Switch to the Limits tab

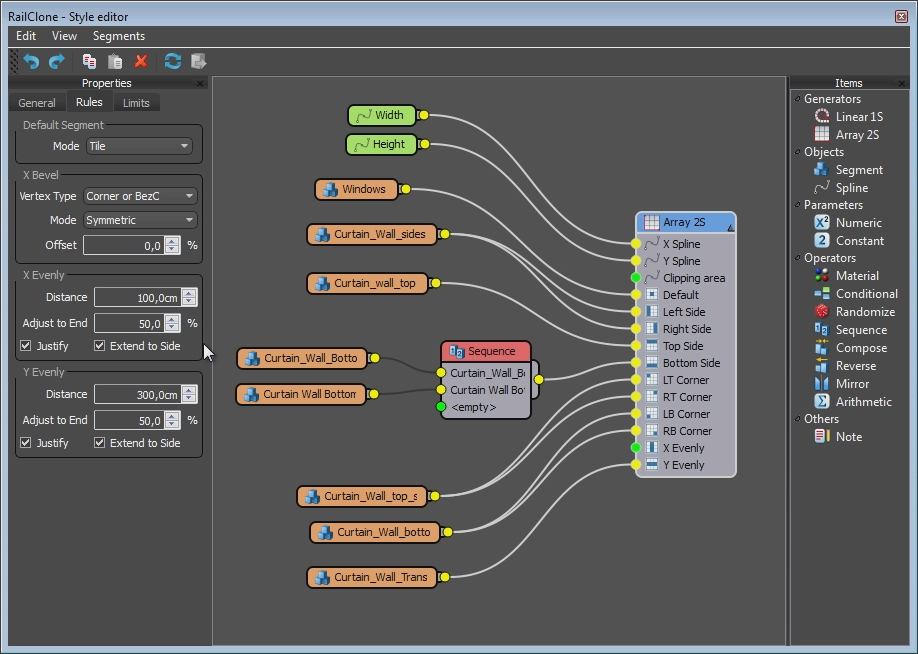136,103
